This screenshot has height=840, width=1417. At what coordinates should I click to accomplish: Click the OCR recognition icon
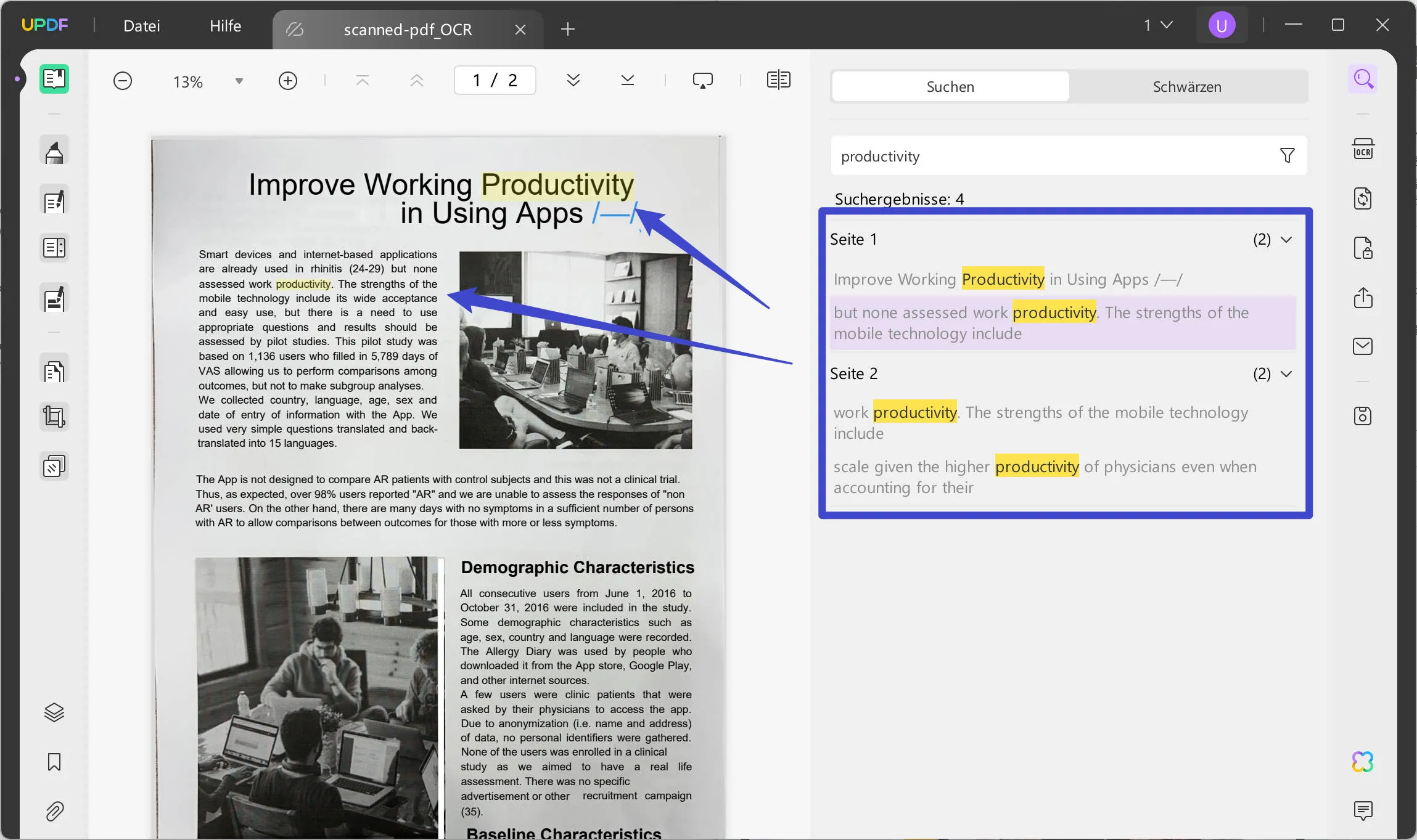1362,149
